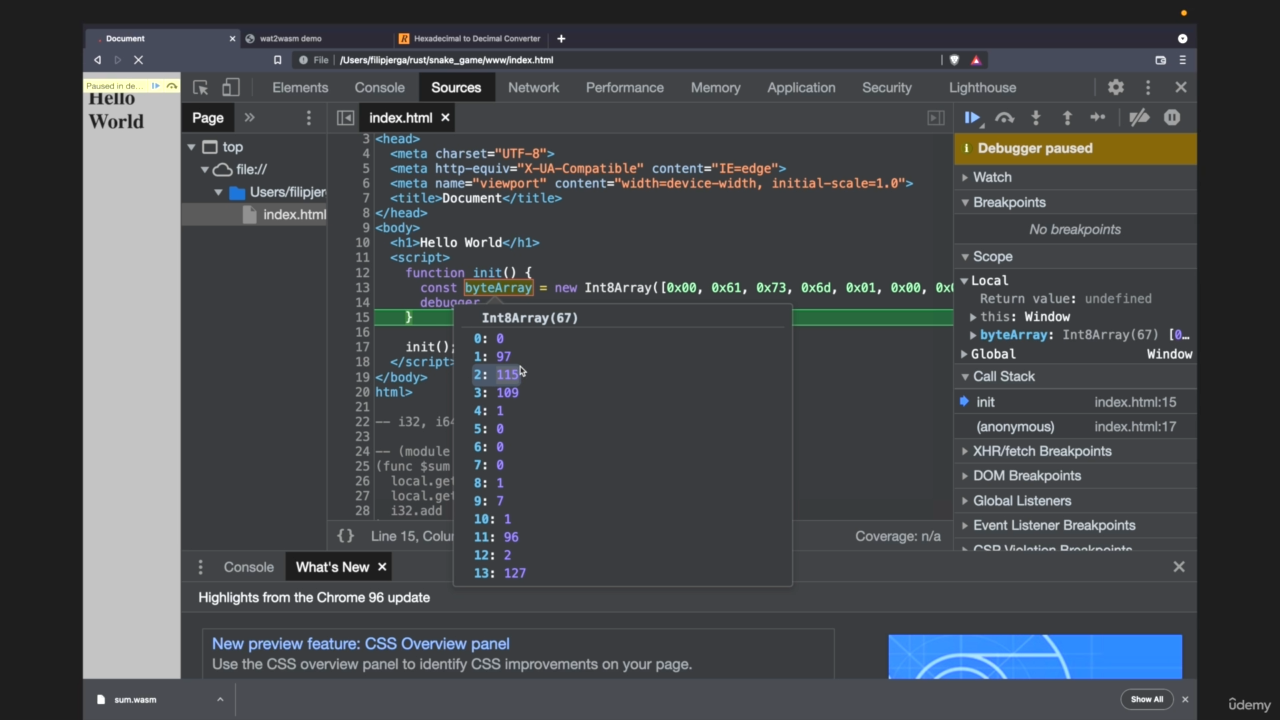
Task: Open the drawer three-dot menu
Action: (200, 567)
